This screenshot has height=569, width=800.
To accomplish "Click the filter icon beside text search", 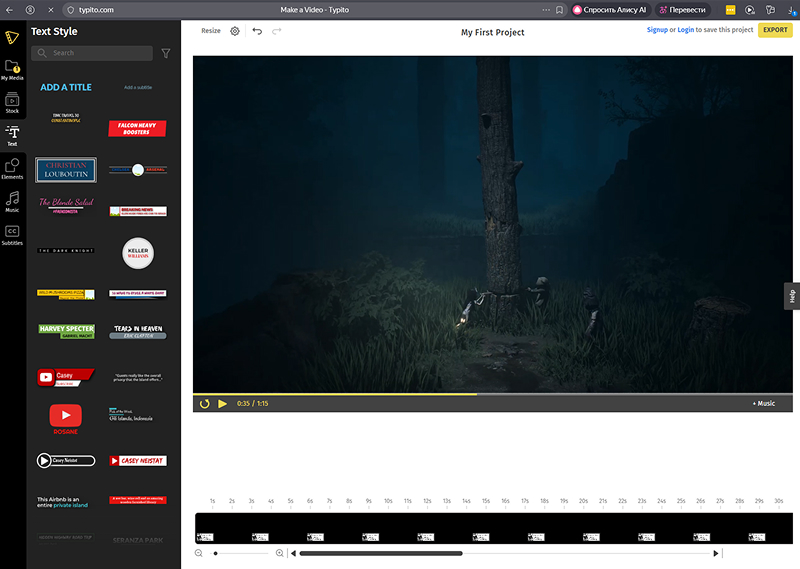I will point(166,53).
